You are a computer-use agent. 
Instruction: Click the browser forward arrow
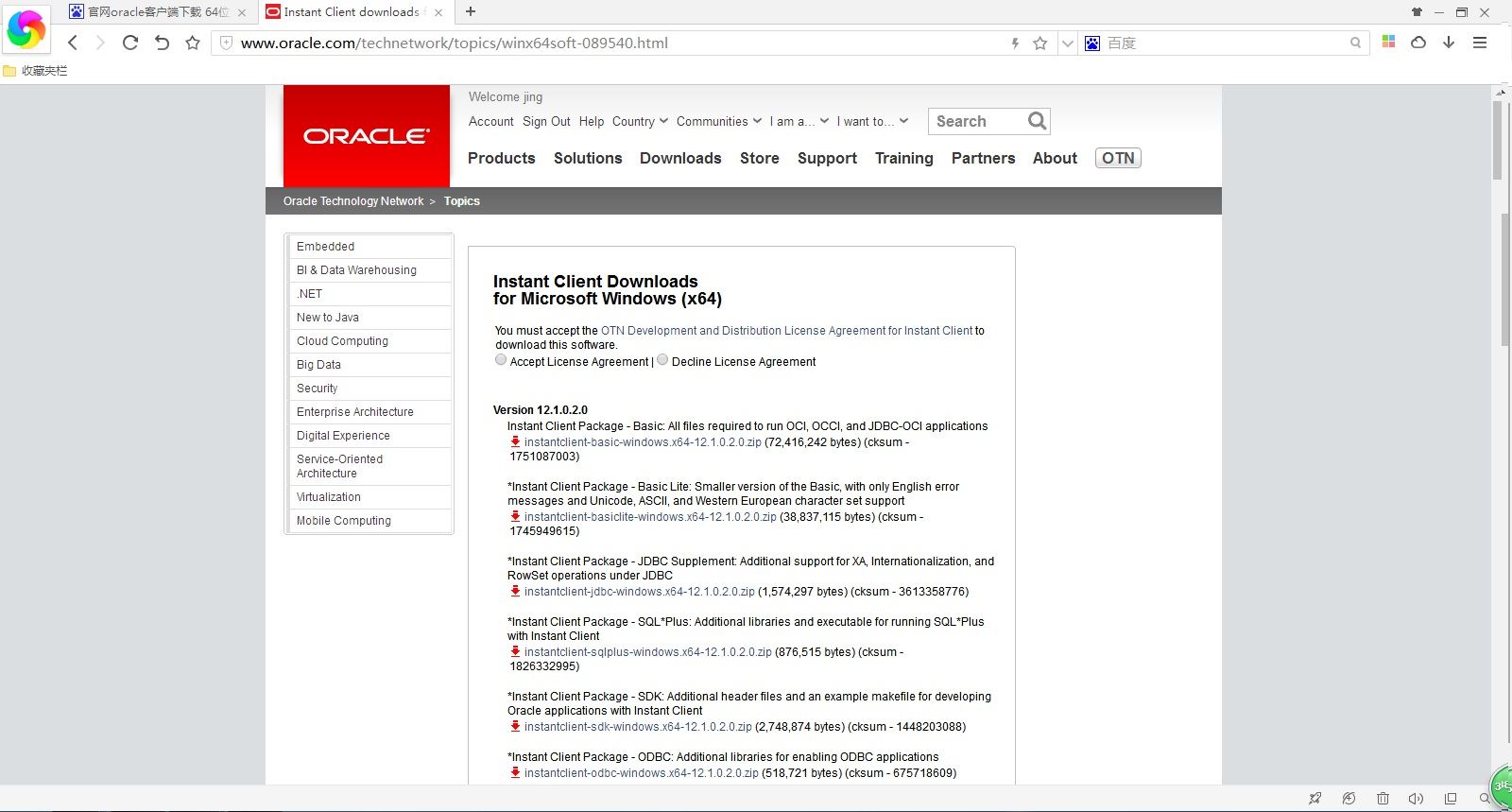100,43
